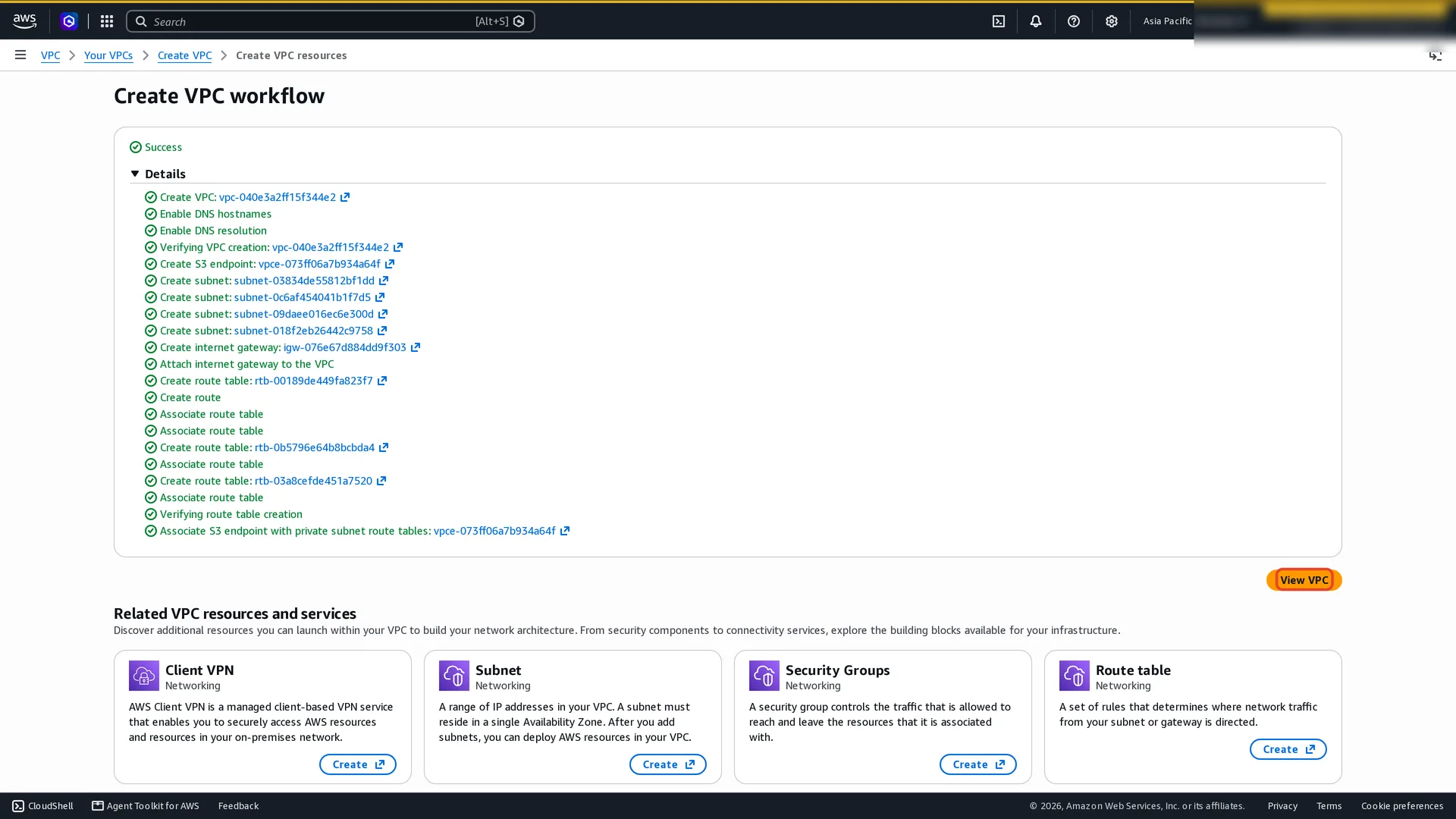The height and width of the screenshot is (819, 1456).
Task: Open the help question mark icon
Action: [x=1074, y=21]
